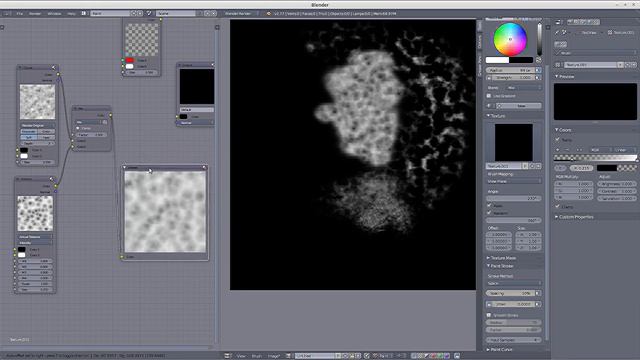The width and height of the screenshot is (640, 360).
Task: Open the Scene selector field
Action: pyautogui.click(x=176, y=13)
